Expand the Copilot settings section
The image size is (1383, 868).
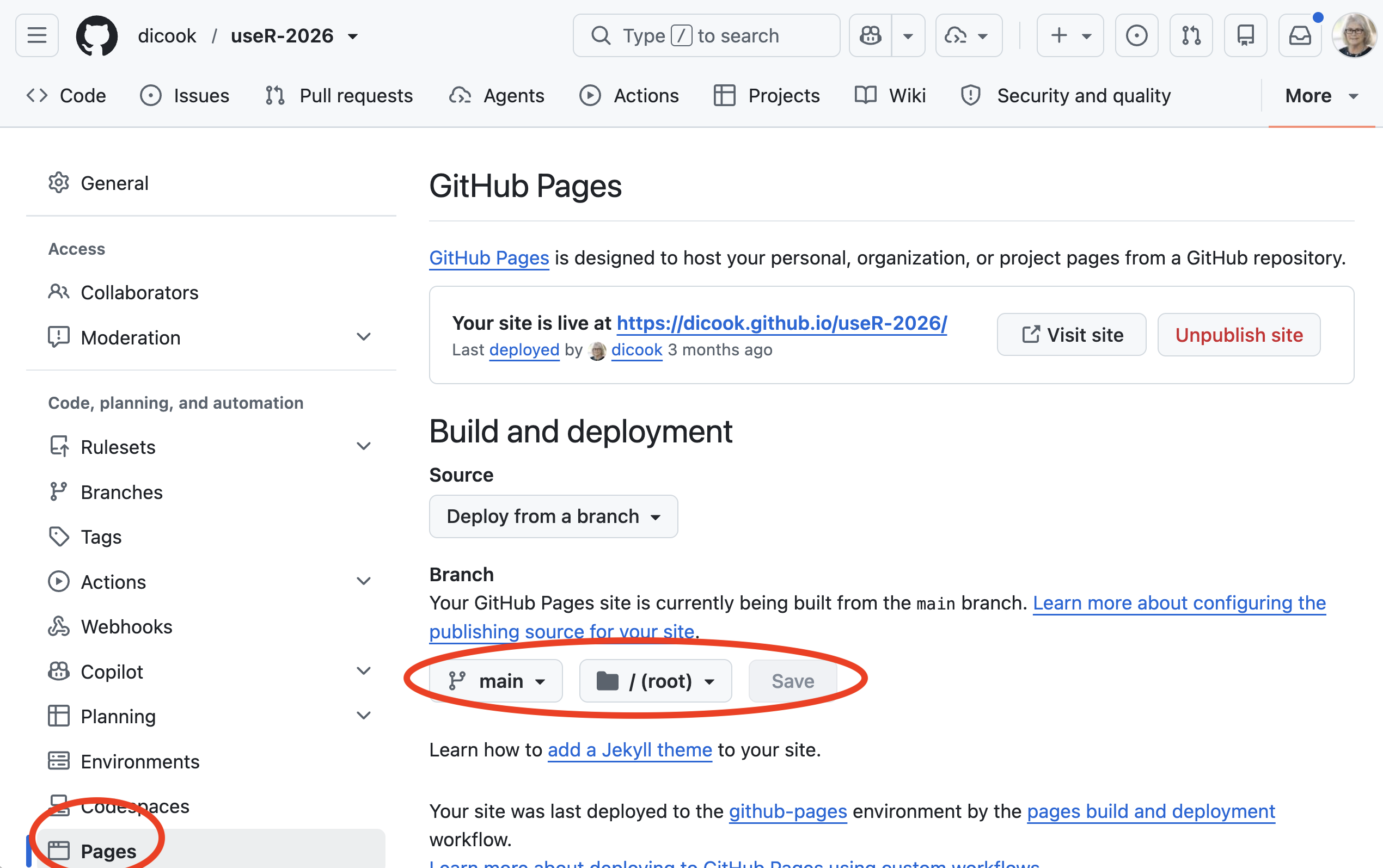tap(364, 671)
